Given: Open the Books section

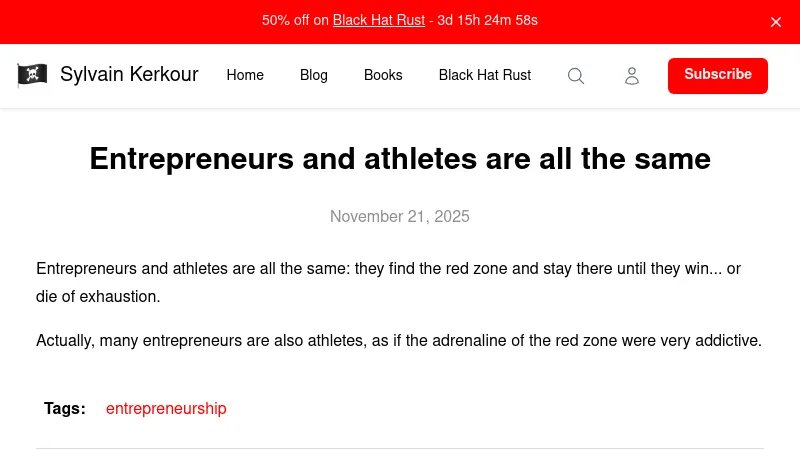Looking at the screenshot, I should 383,76.
